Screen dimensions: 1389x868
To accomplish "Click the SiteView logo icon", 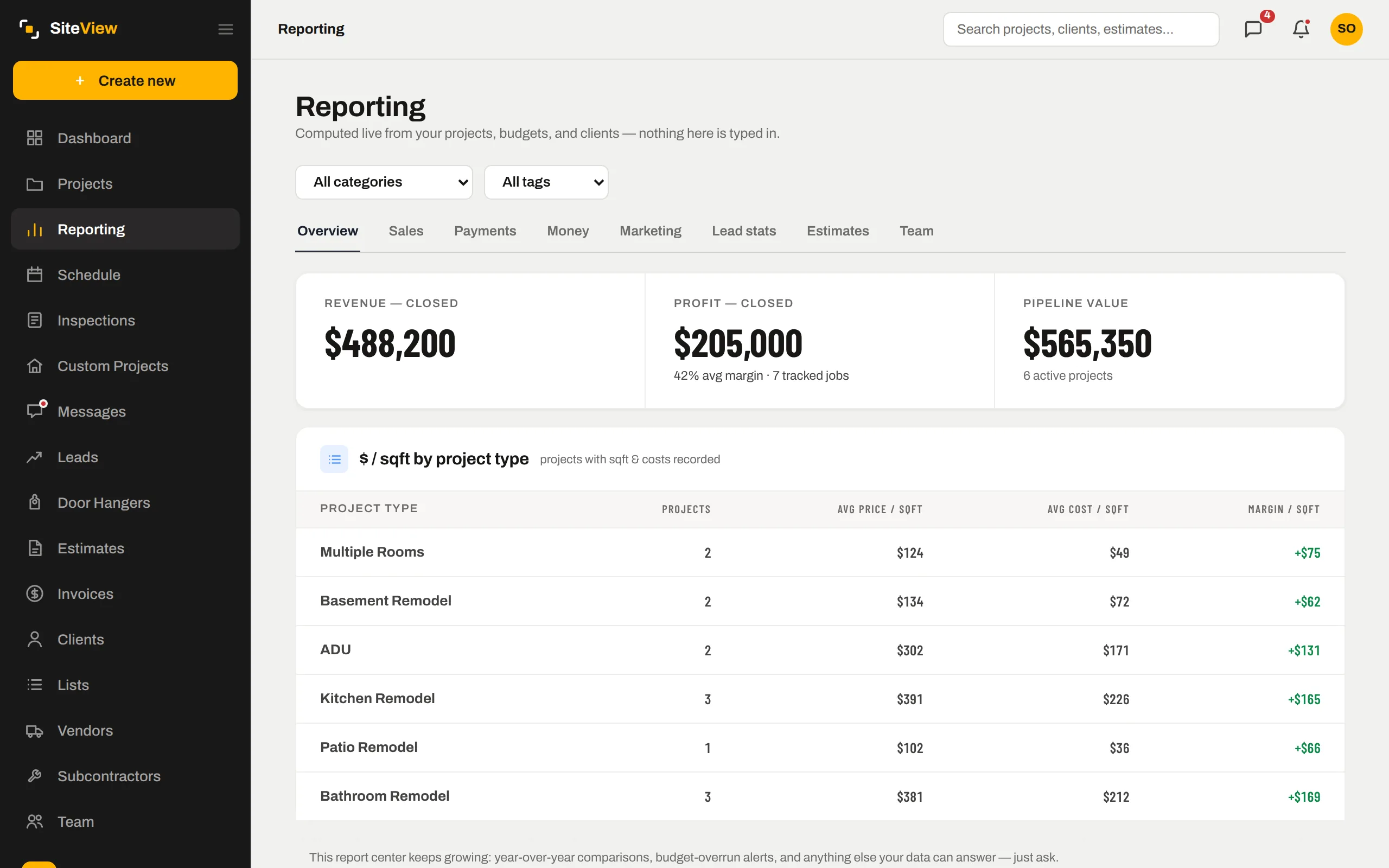I will 29,29.
